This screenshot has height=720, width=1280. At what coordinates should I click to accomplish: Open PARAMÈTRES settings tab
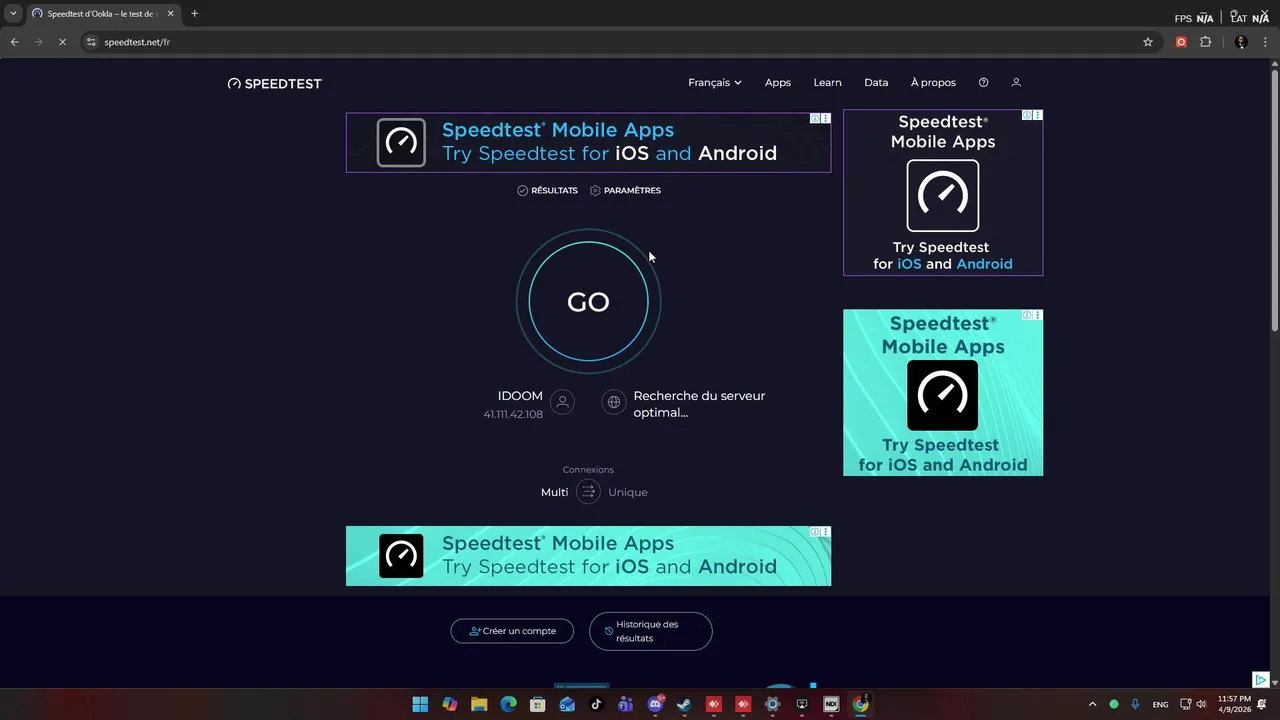coord(625,190)
